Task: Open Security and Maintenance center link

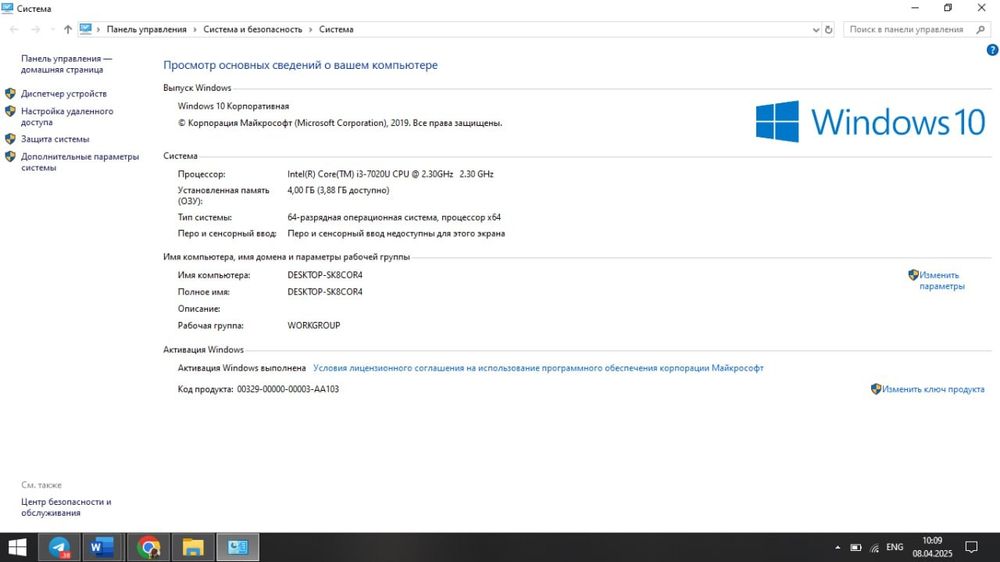Action: point(66,507)
